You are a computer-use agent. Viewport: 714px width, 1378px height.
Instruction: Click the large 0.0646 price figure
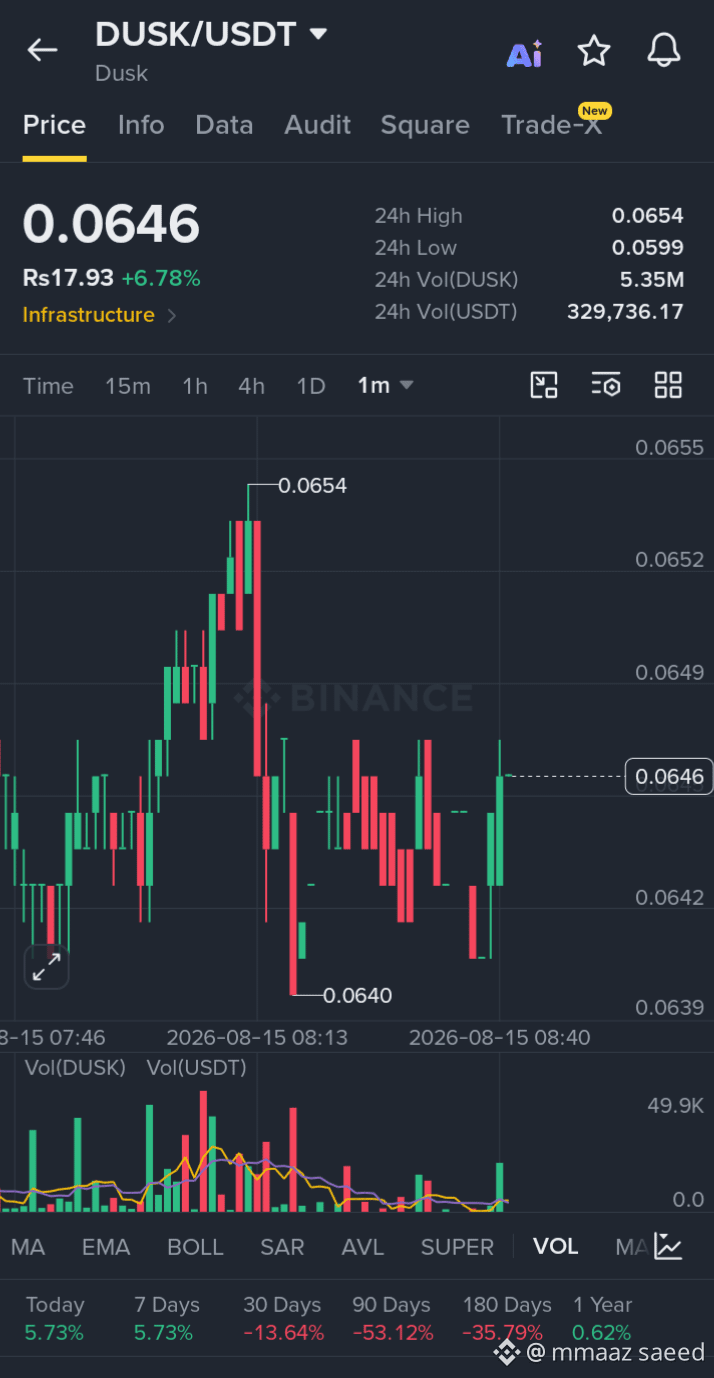point(111,224)
